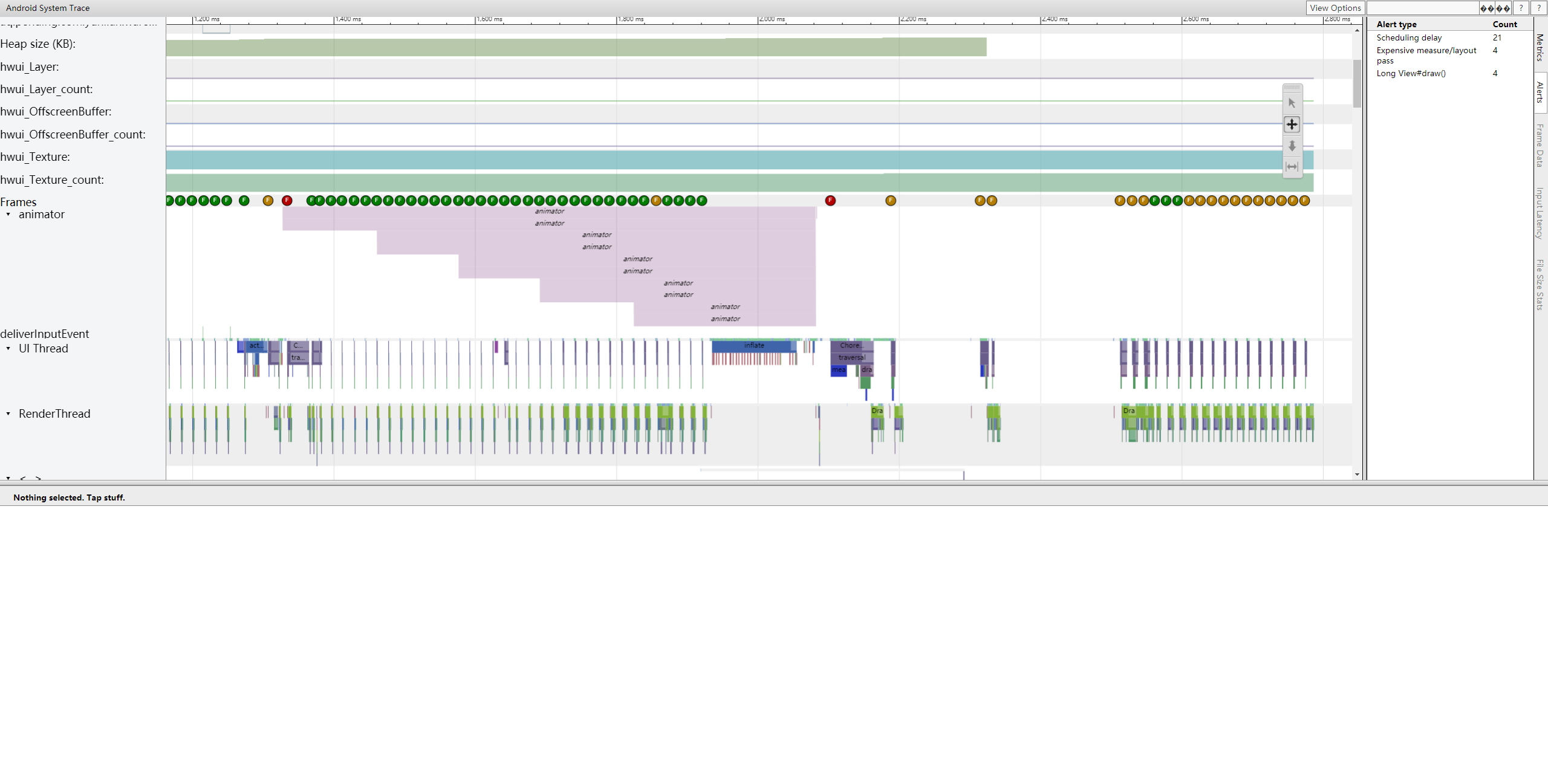Collapse the animator track
Image resolution: width=1548 pixels, height=784 pixels.
(8, 215)
